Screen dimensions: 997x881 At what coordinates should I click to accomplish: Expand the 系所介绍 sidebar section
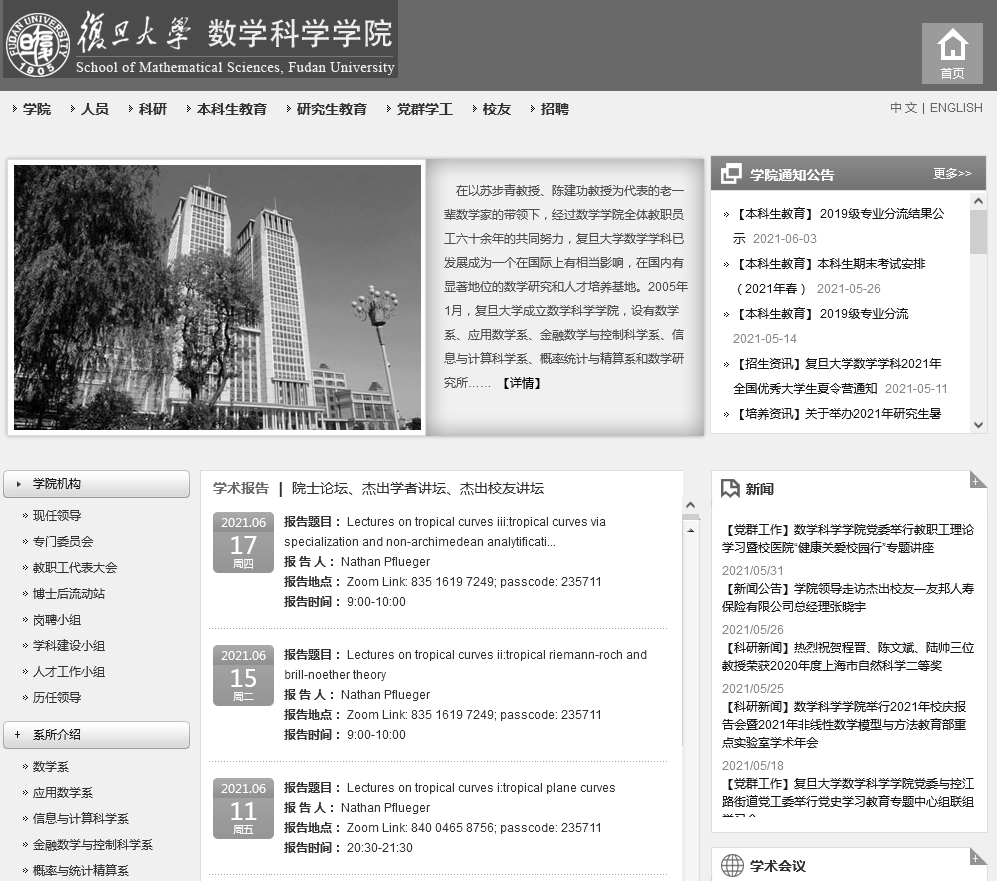coord(97,735)
